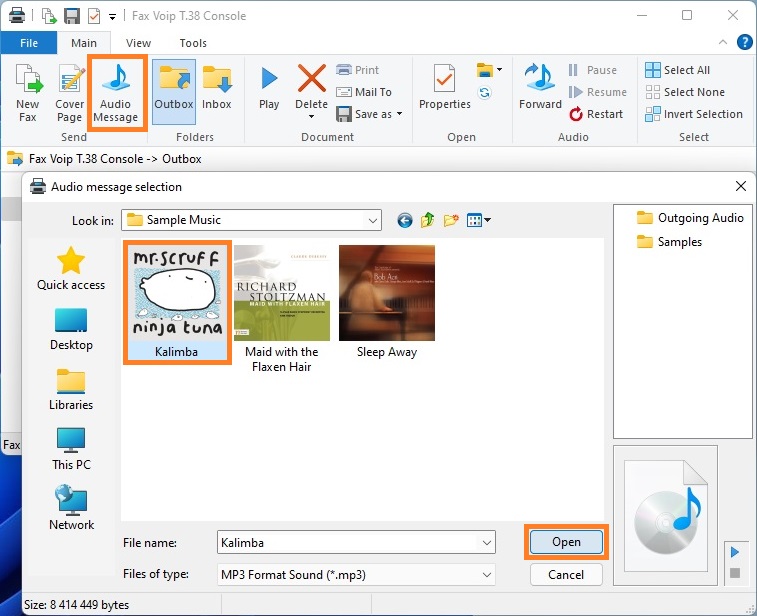
Task: Click Save as in ribbon
Action: [x=364, y=114]
